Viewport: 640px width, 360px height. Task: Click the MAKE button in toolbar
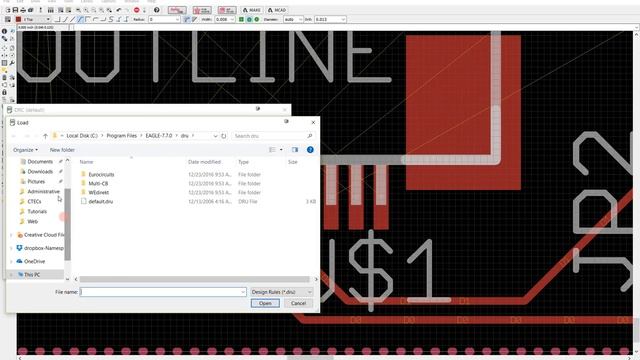point(251,10)
